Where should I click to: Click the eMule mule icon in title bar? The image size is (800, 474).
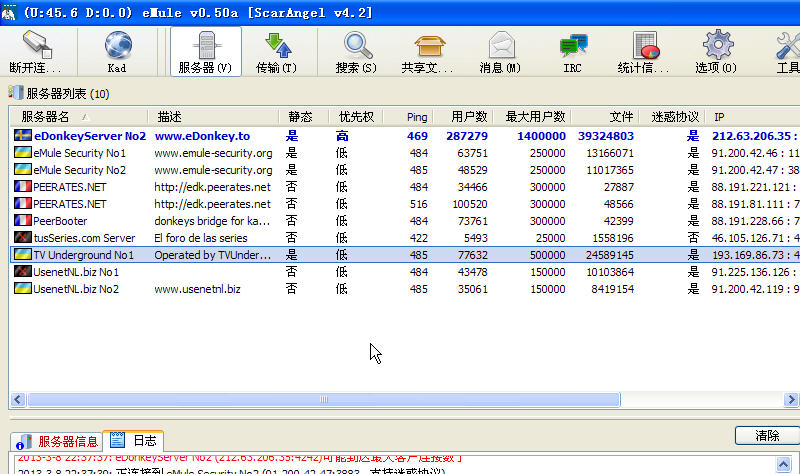pyautogui.click(x=9, y=13)
